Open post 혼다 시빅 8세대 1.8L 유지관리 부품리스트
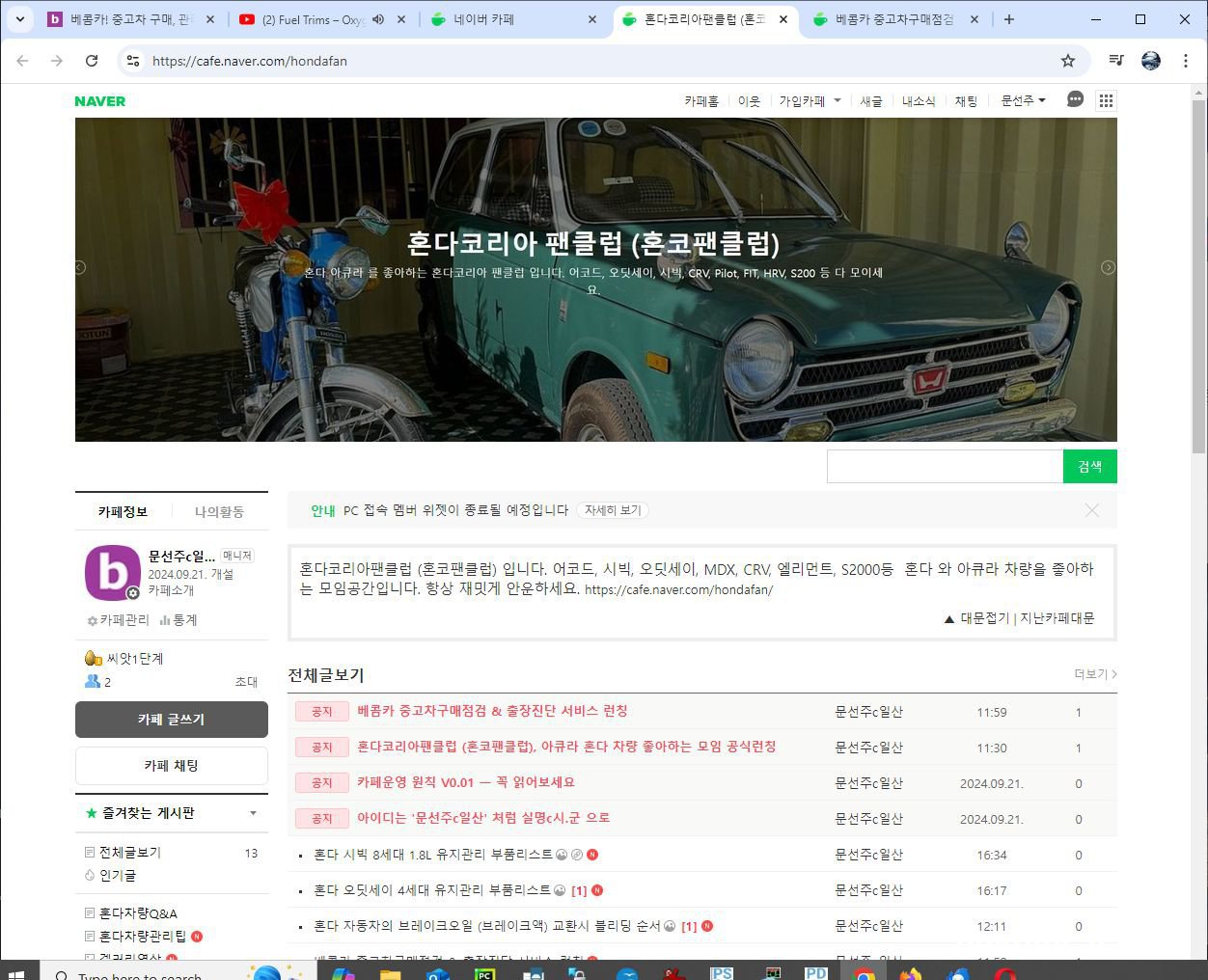This screenshot has width=1208, height=980. click(433, 855)
